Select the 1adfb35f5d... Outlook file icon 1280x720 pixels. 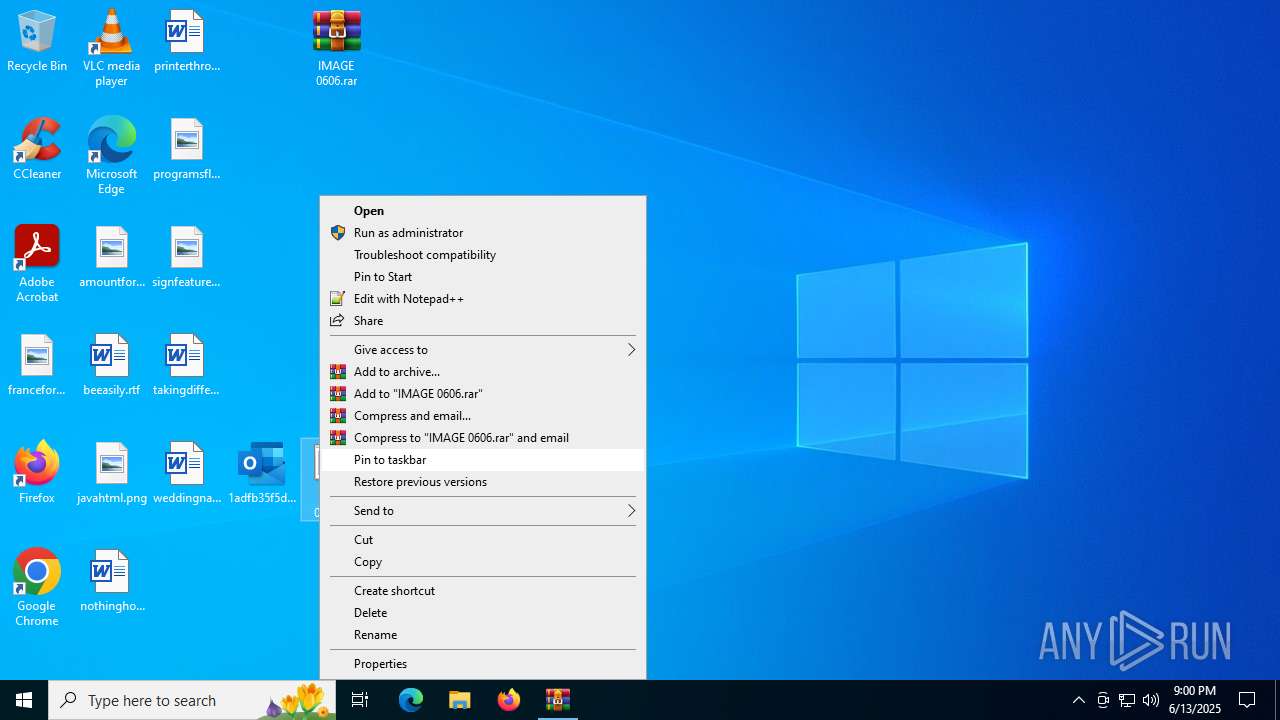point(261,473)
